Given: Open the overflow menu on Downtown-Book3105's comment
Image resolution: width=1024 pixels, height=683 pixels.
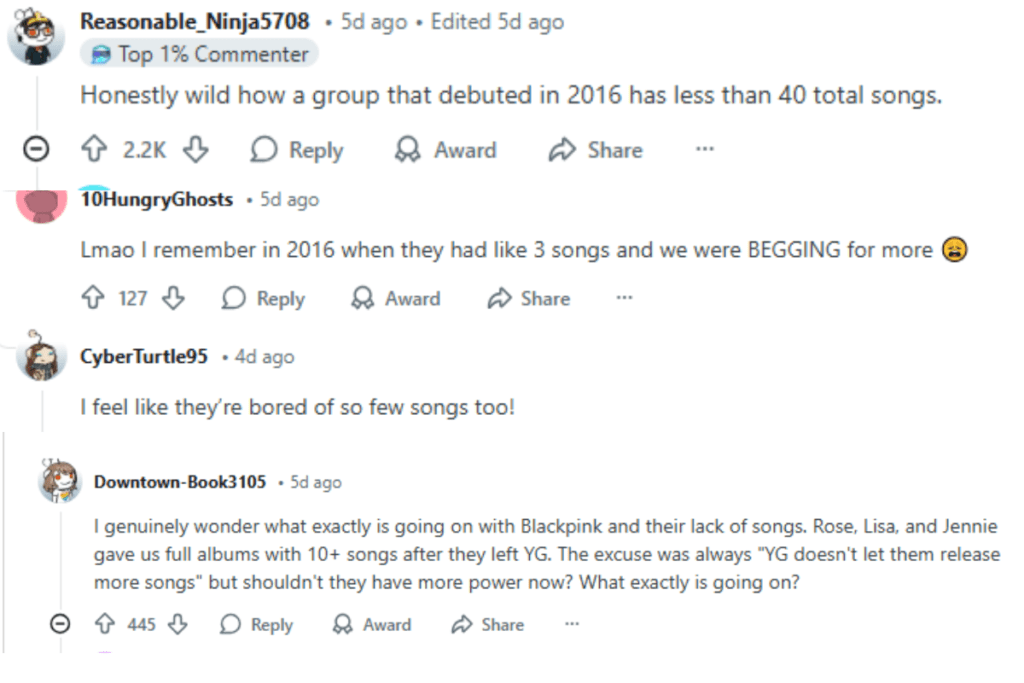Looking at the screenshot, I should (x=570, y=624).
